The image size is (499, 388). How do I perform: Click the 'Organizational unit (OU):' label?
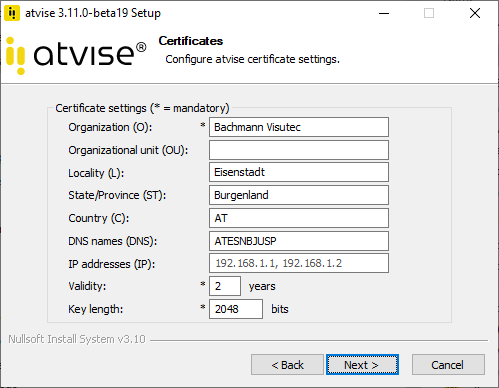coord(128,150)
